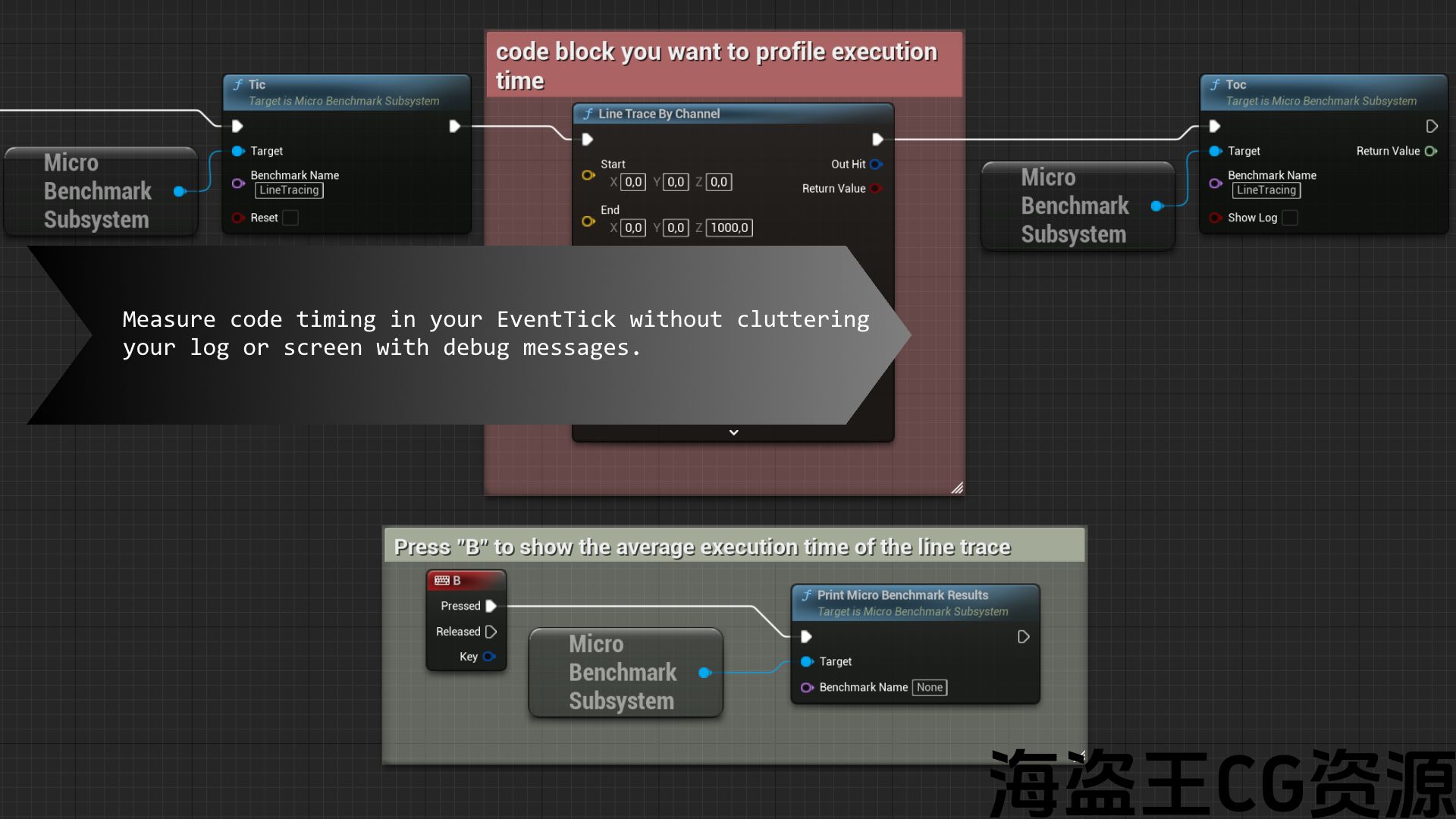
Task: Click Print Micro Benchmark Results Target pin
Action: tap(807, 661)
